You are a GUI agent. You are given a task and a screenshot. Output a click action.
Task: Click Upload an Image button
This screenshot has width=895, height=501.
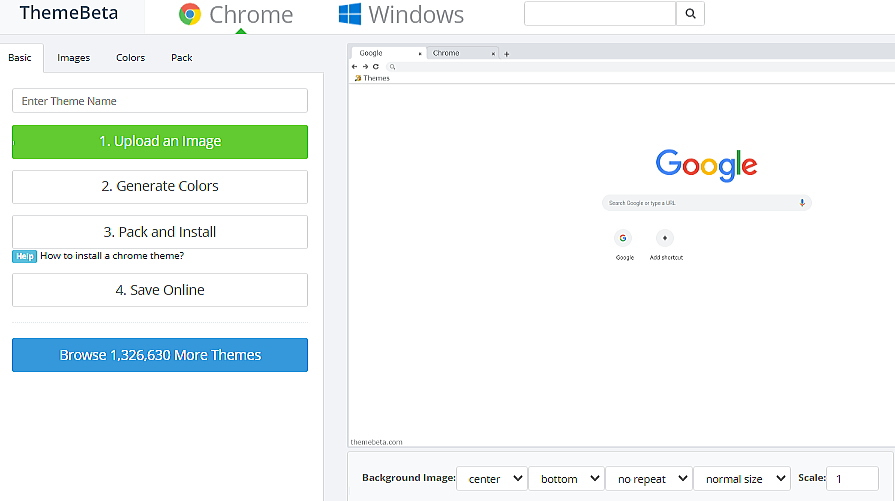pyautogui.click(x=160, y=142)
